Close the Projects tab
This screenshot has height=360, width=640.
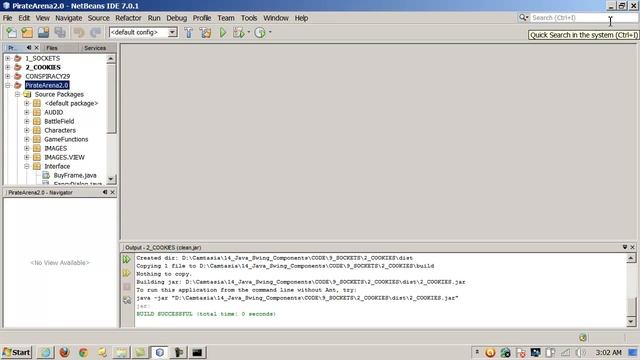click(x=36, y=47)
